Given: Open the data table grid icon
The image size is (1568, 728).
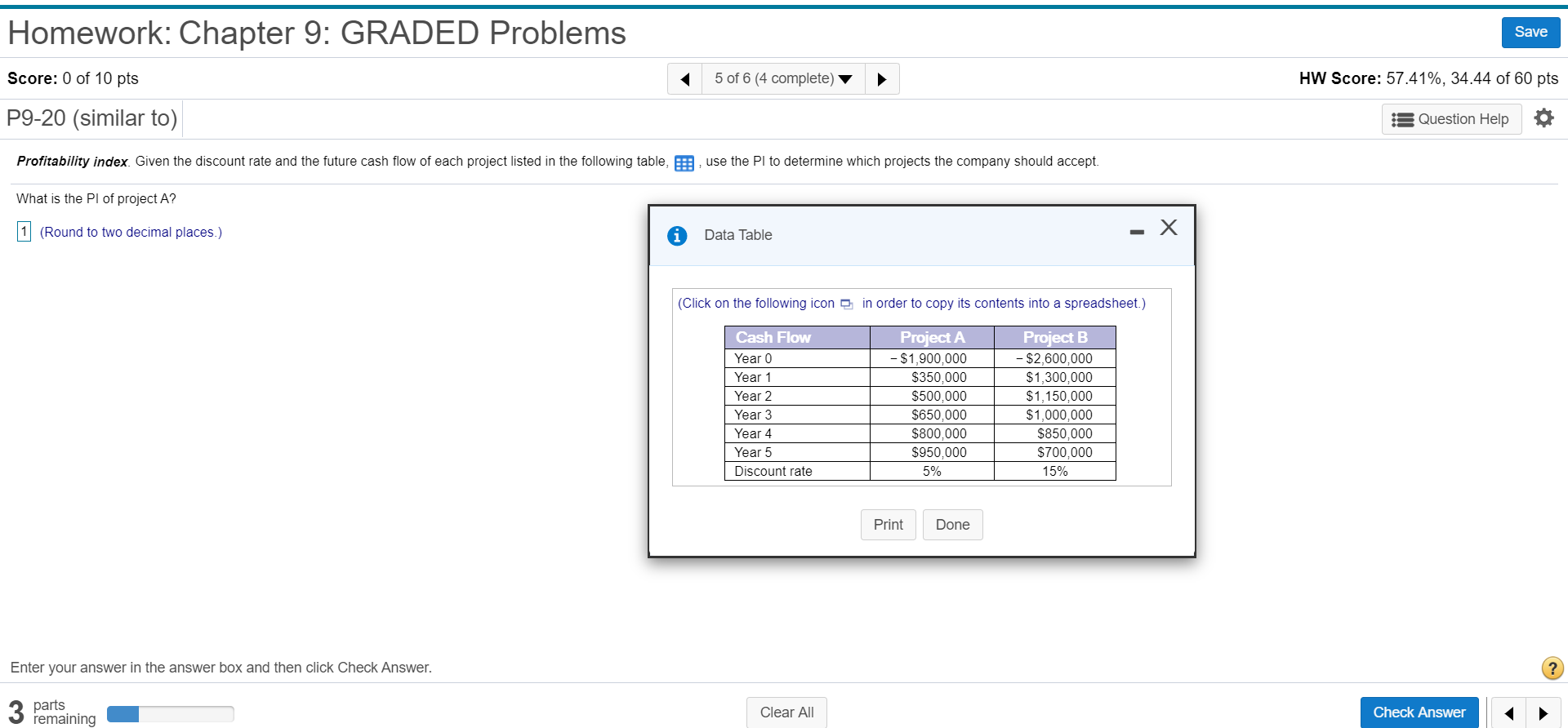Looking at the screenshot, I should coord(684,163).
